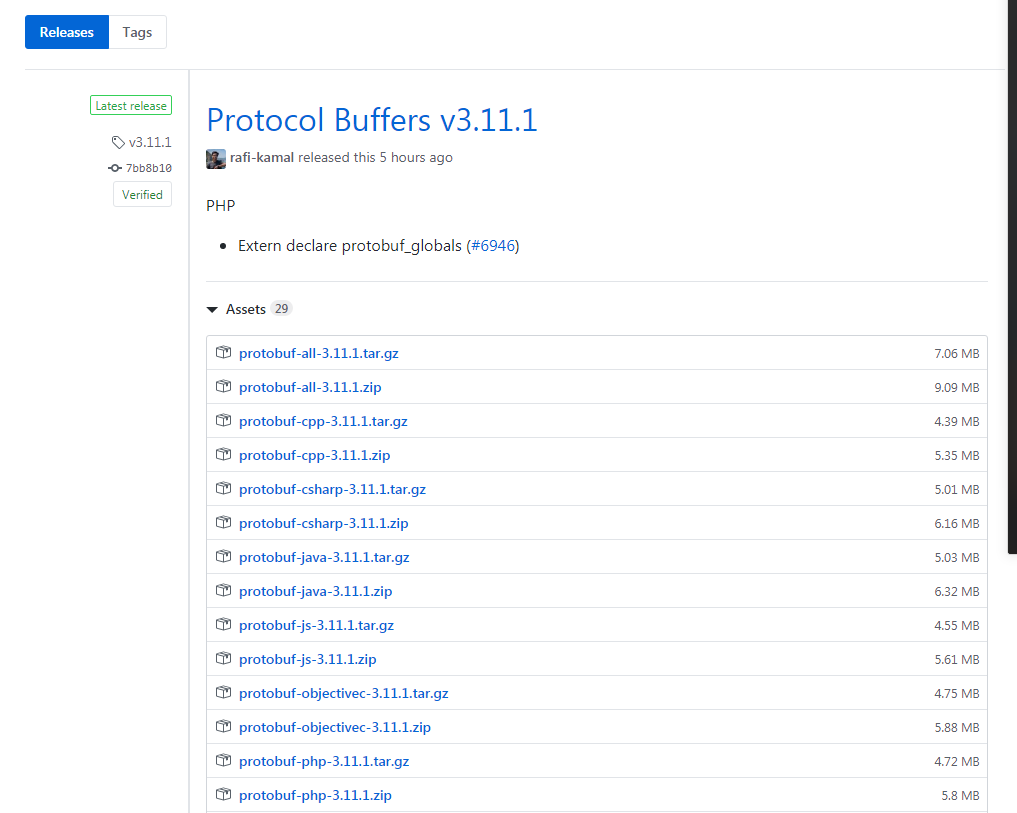Click package icon for protobuf-php-3.11.1.tar.gz
This screenshot has height=813, width=1017.
(x=223, y=760)
